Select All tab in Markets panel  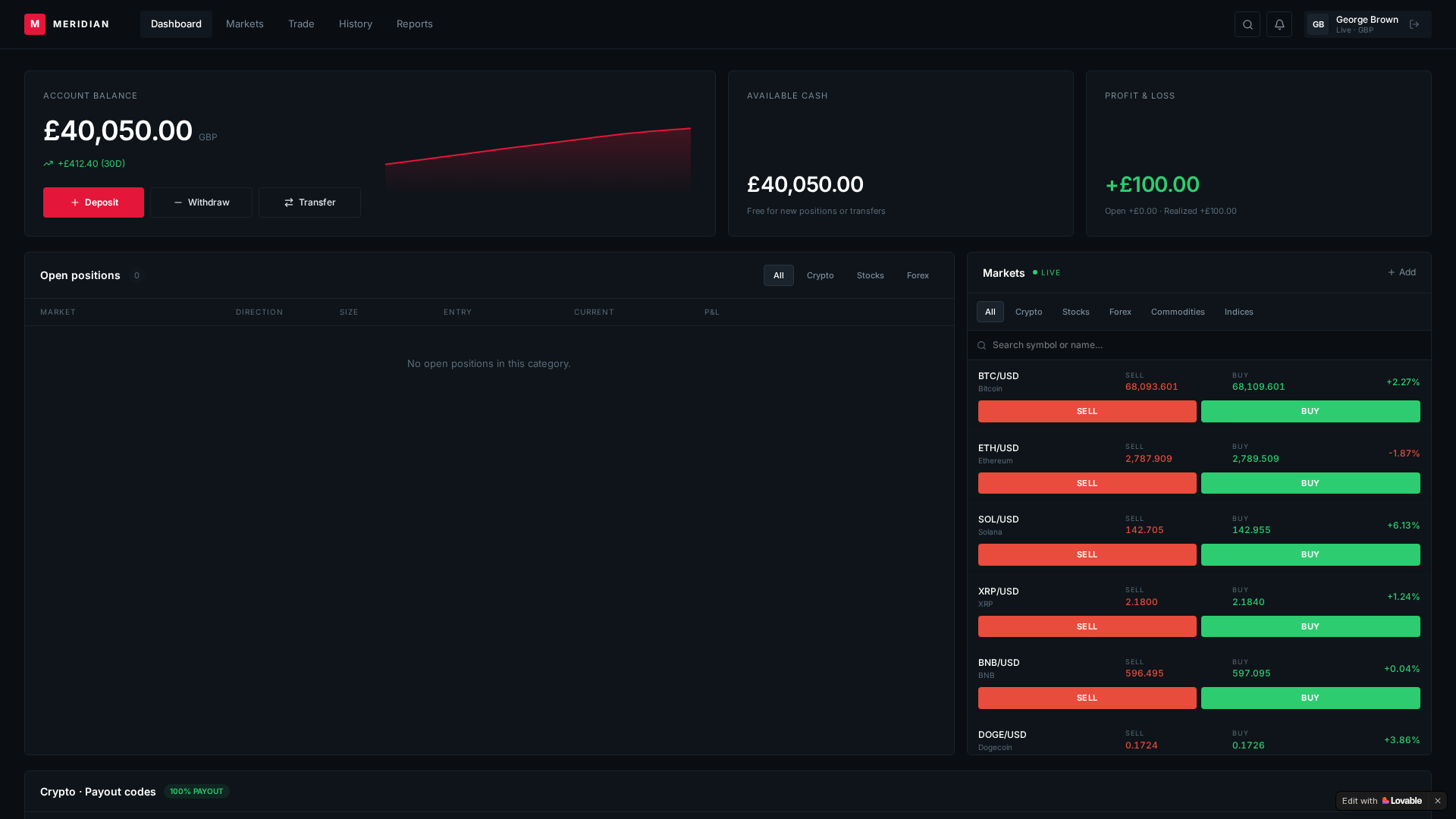tap(990, 312)
